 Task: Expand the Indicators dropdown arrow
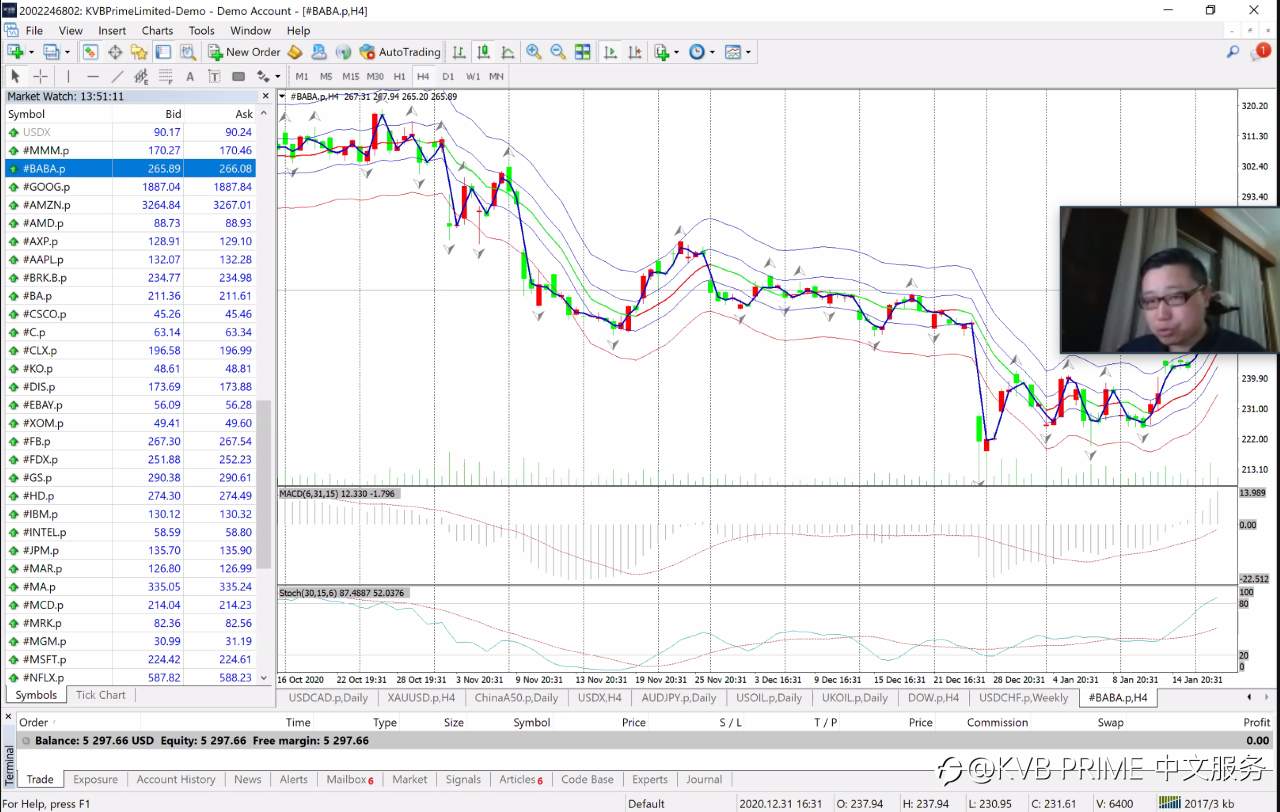(677, 51)
